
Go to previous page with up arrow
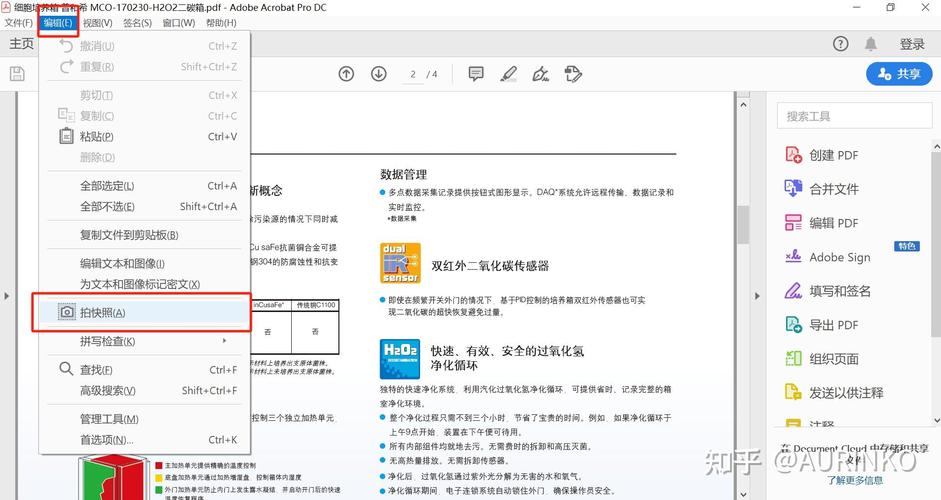tap(346, 74)
